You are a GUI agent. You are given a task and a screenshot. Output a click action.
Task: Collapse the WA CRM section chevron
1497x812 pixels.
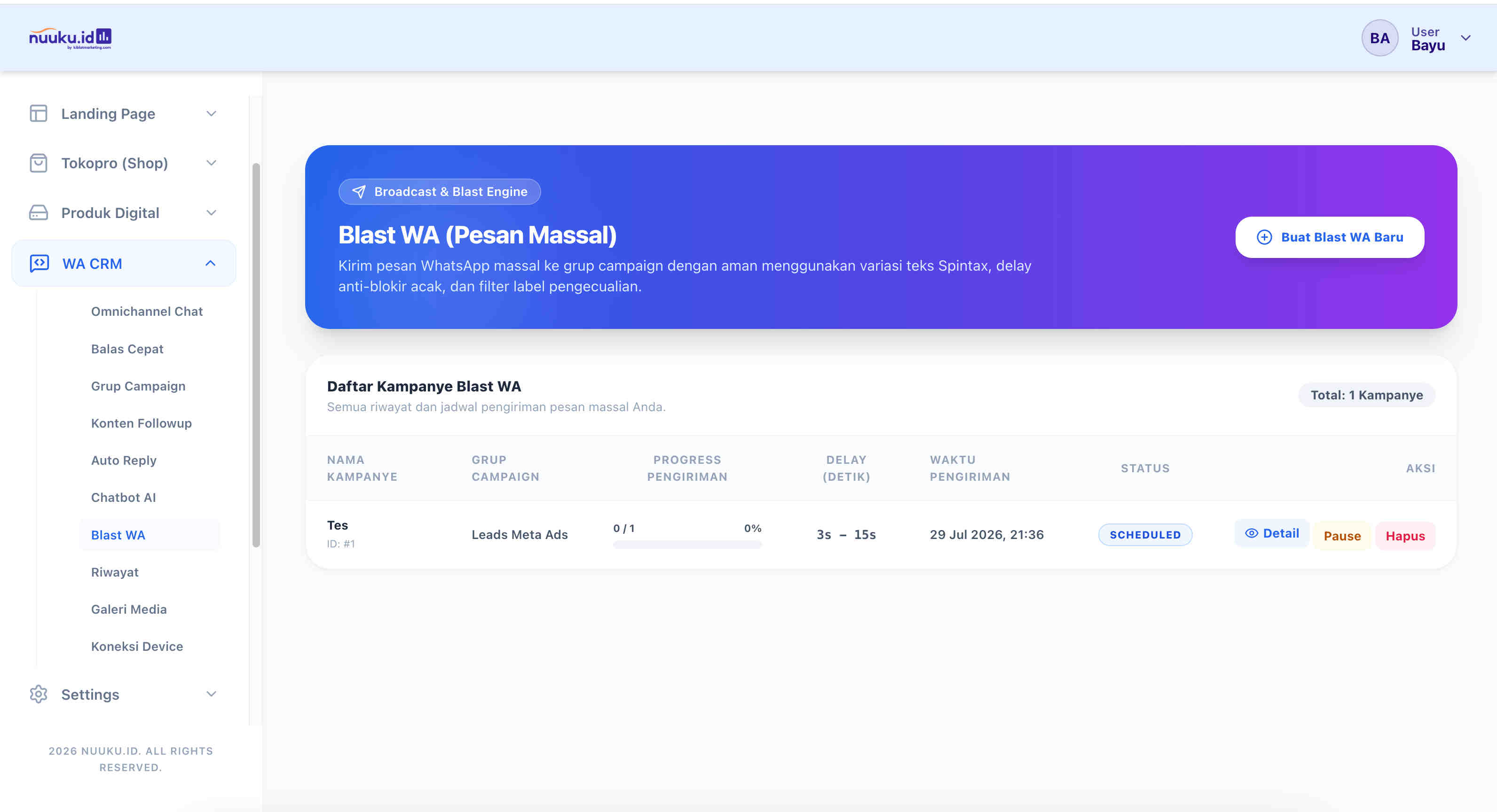coord(210,263)
